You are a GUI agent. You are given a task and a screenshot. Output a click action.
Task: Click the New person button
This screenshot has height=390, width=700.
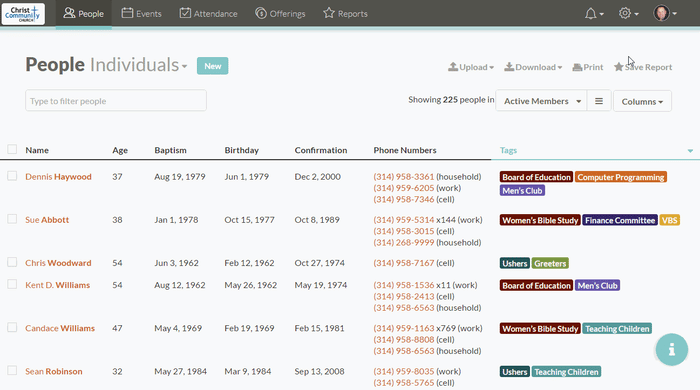click(212, 66)
